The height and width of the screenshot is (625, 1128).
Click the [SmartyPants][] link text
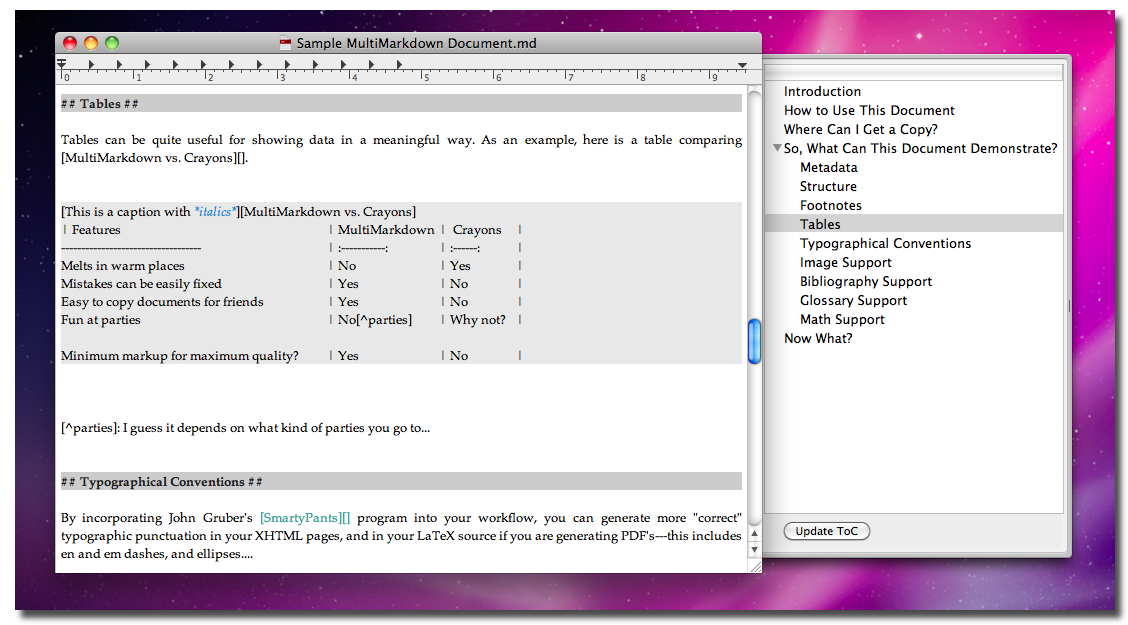[x=305, y=518]
